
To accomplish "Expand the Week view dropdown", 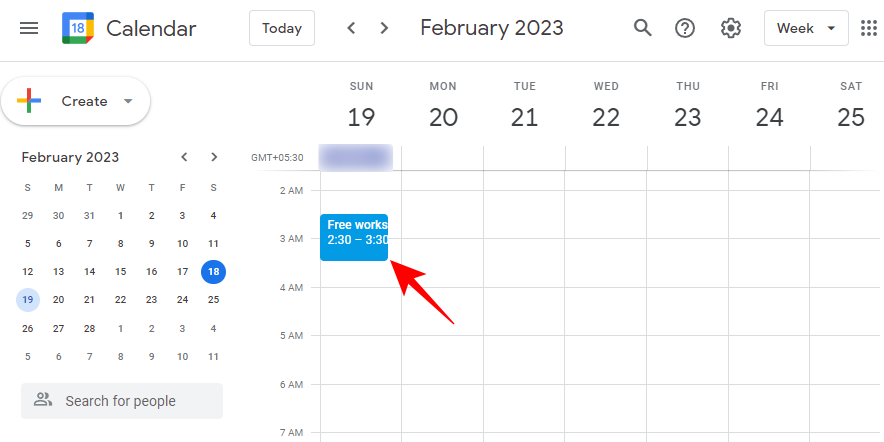I will [806, 28].
